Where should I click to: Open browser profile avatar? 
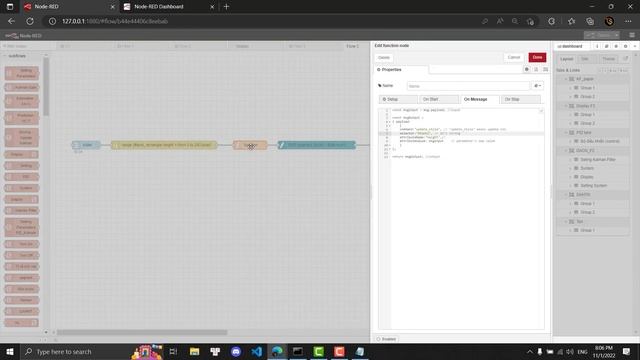609,21
